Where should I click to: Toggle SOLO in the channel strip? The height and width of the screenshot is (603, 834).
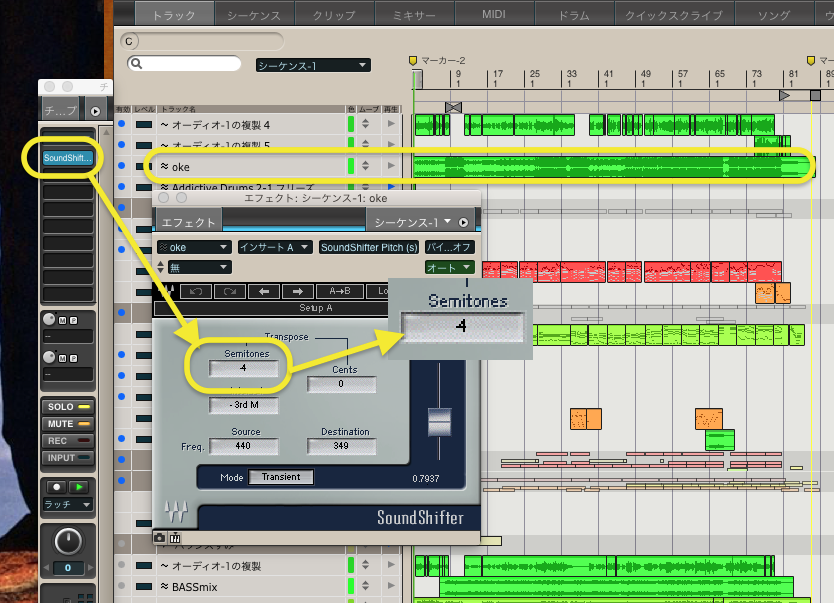(68, 407)
